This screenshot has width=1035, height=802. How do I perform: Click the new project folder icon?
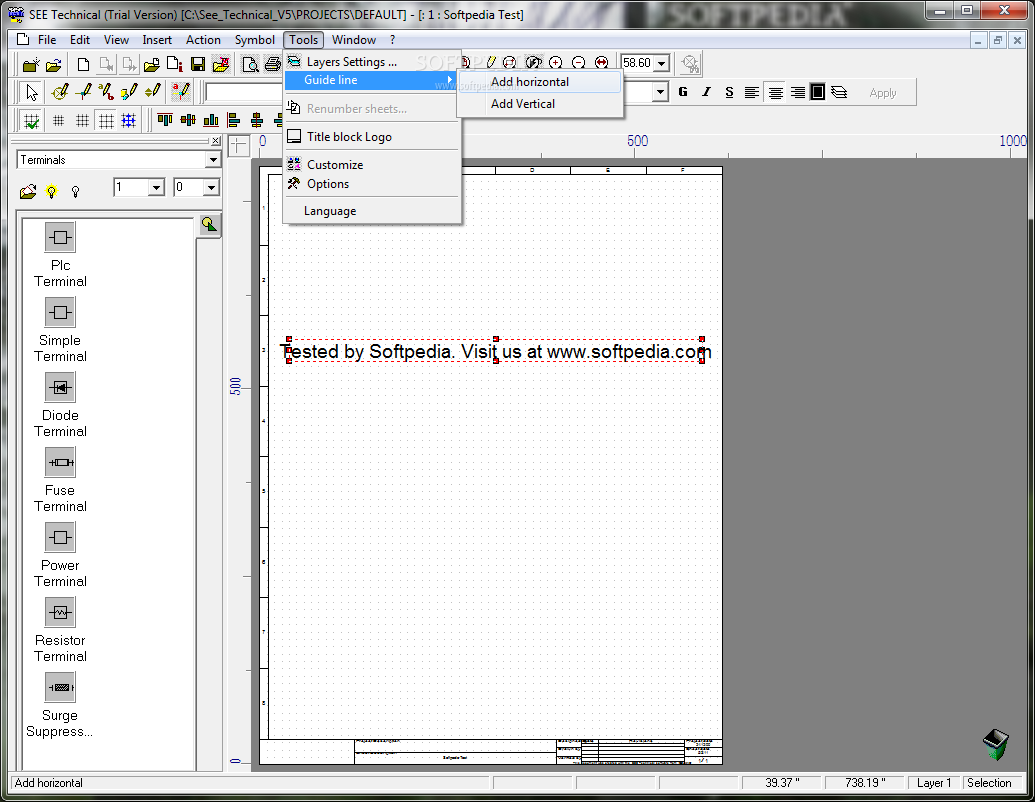(30, 64)
